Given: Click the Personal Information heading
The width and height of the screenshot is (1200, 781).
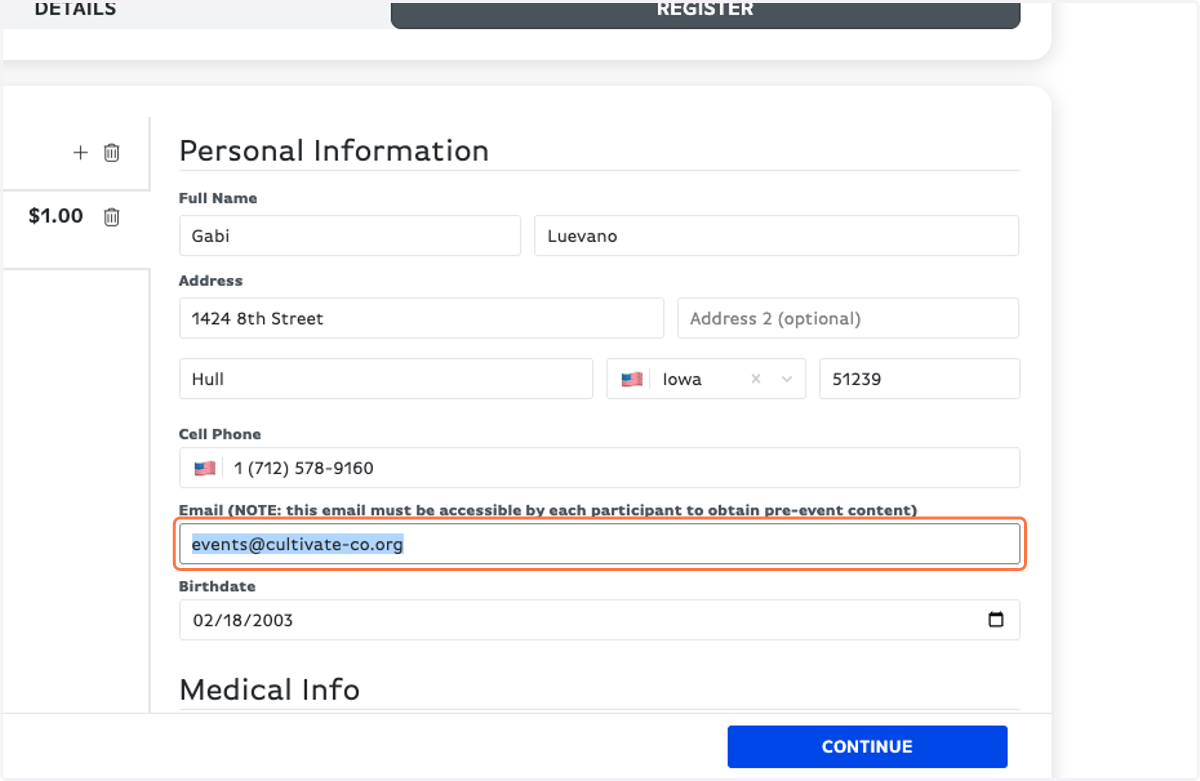Looking at the screenshot, I should (334, 151).
